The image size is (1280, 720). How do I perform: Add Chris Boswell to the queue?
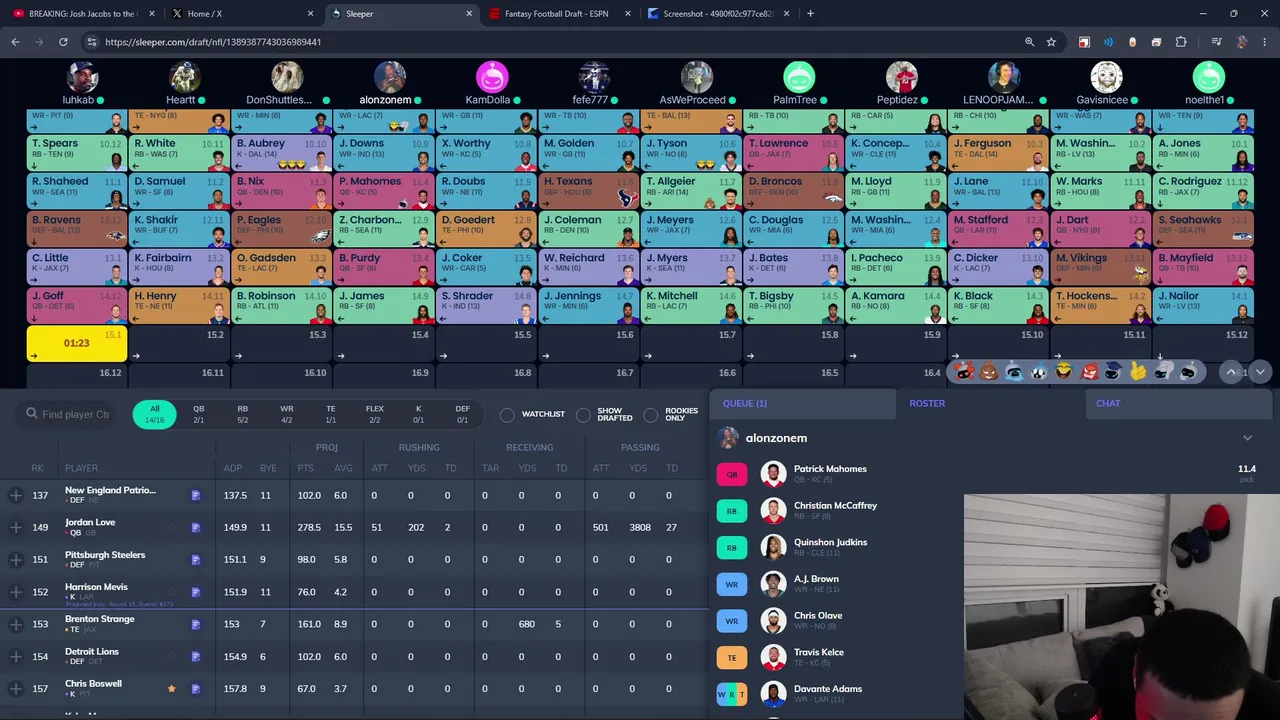[15, 688]
